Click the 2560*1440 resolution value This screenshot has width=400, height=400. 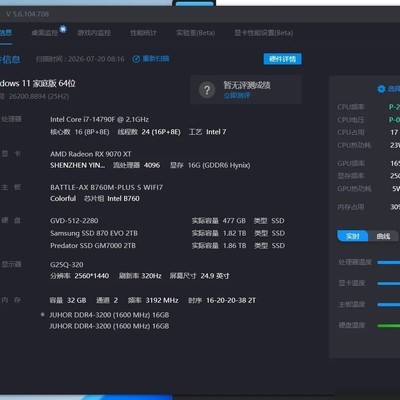click(92, 276)
